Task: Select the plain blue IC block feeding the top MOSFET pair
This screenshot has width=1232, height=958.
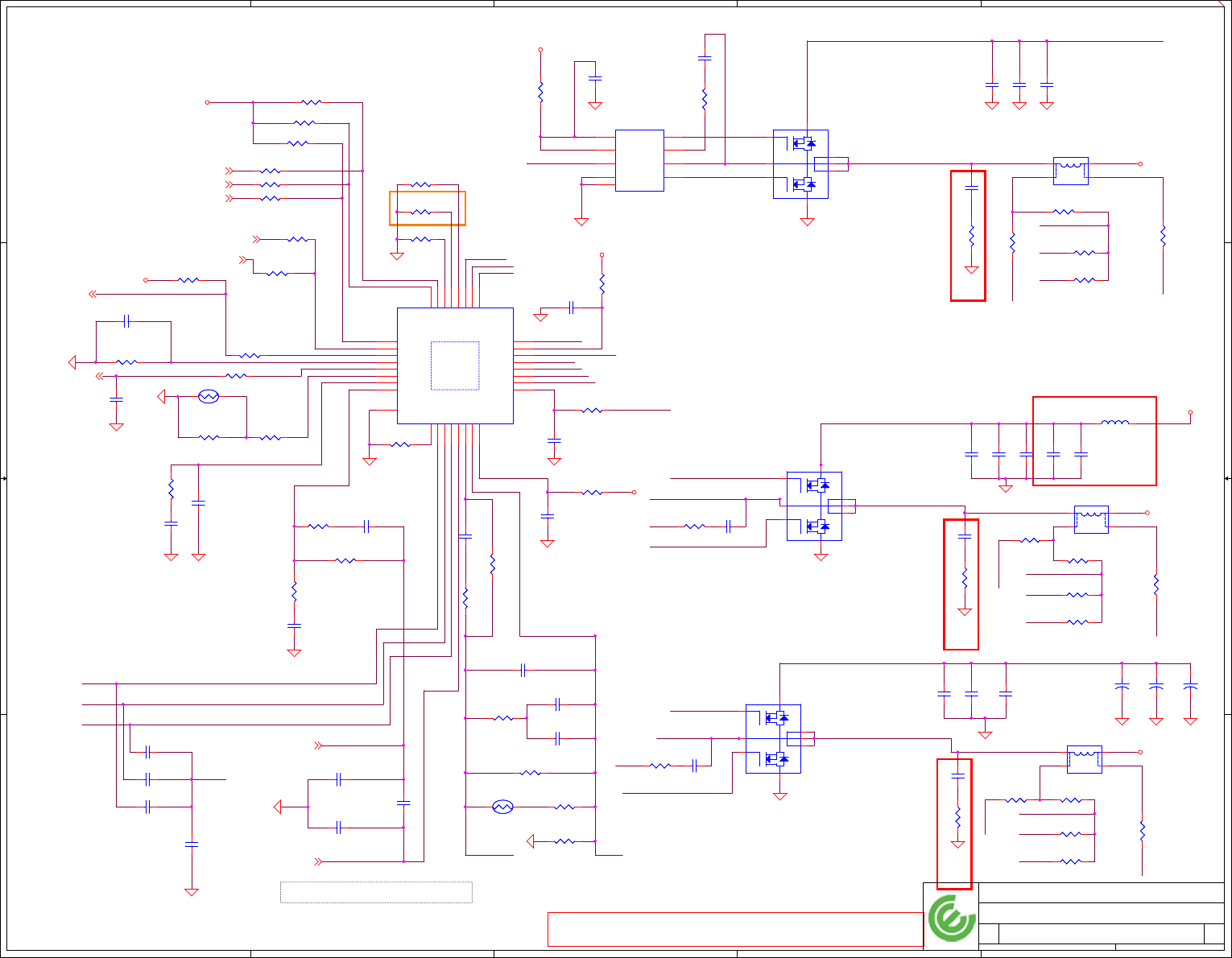Action: 639,160
